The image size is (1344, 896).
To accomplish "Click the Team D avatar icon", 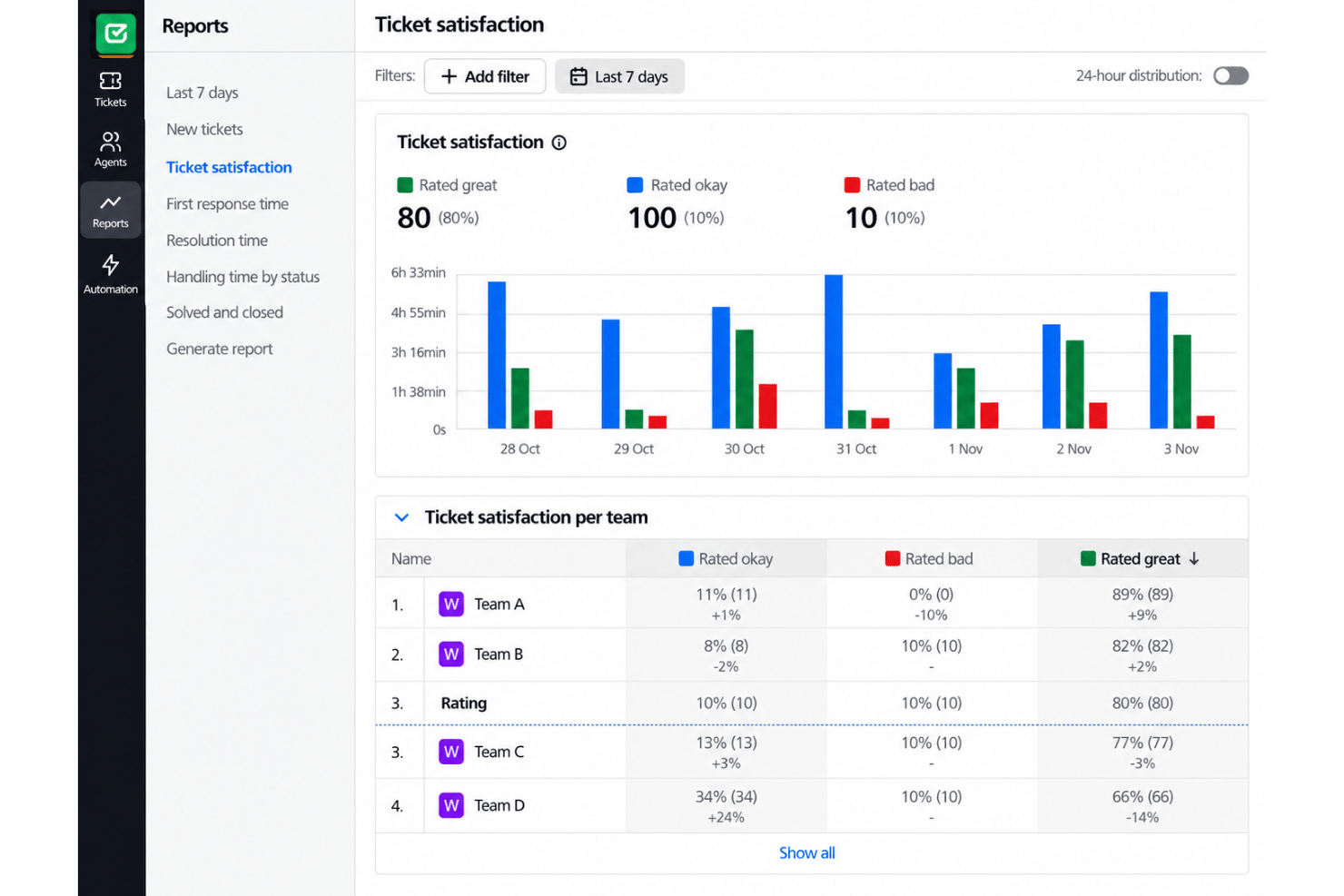I will point(451,805).
